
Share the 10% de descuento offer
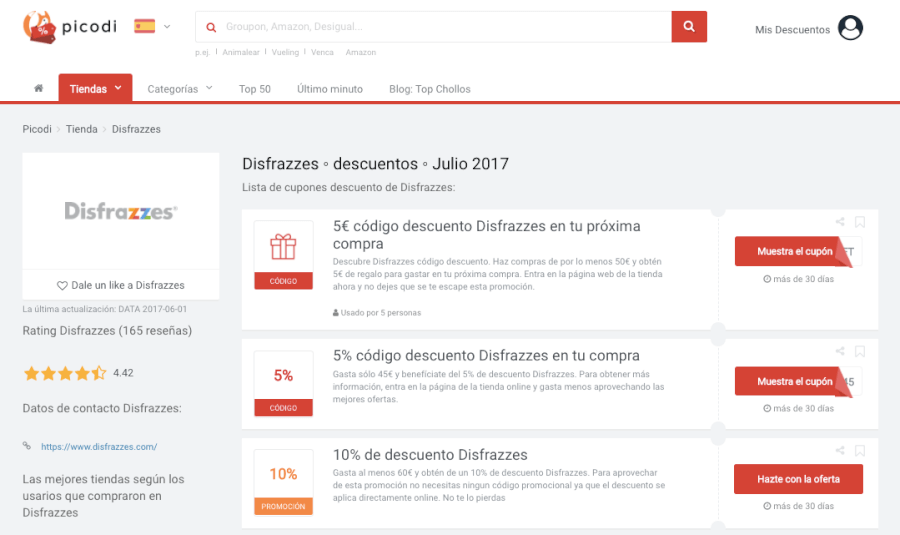840,451
